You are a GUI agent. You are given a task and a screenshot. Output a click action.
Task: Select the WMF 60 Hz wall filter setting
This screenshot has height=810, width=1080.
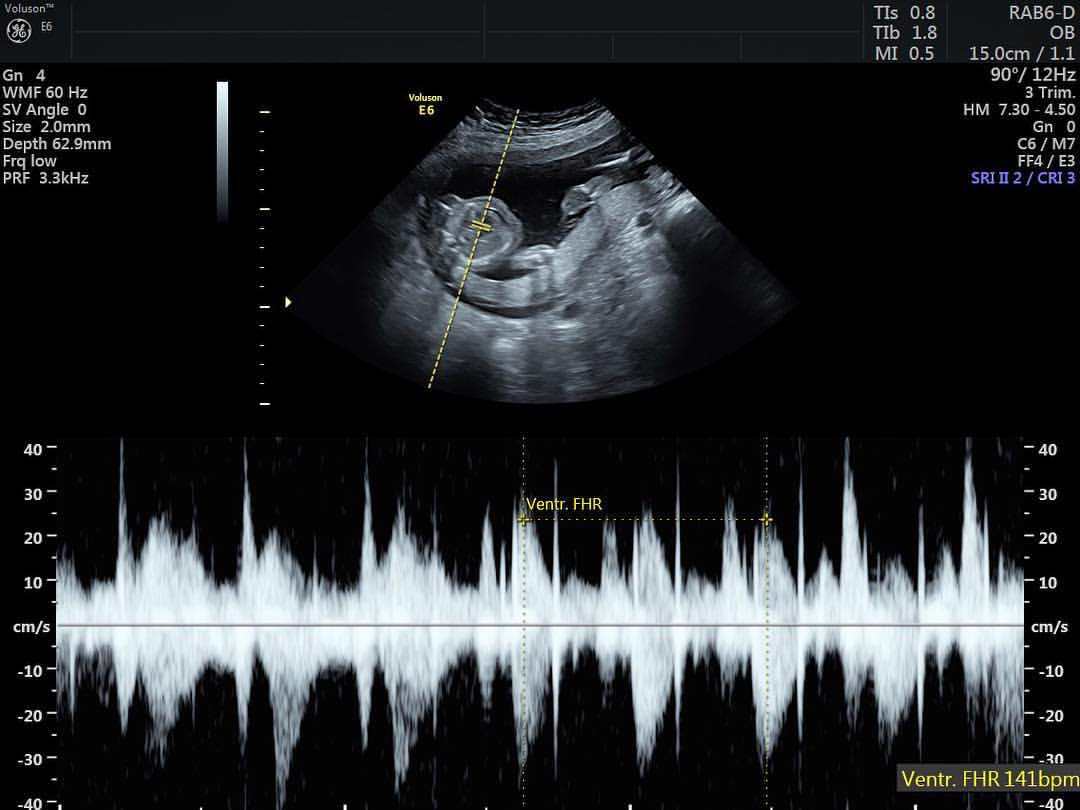(45, 93)
